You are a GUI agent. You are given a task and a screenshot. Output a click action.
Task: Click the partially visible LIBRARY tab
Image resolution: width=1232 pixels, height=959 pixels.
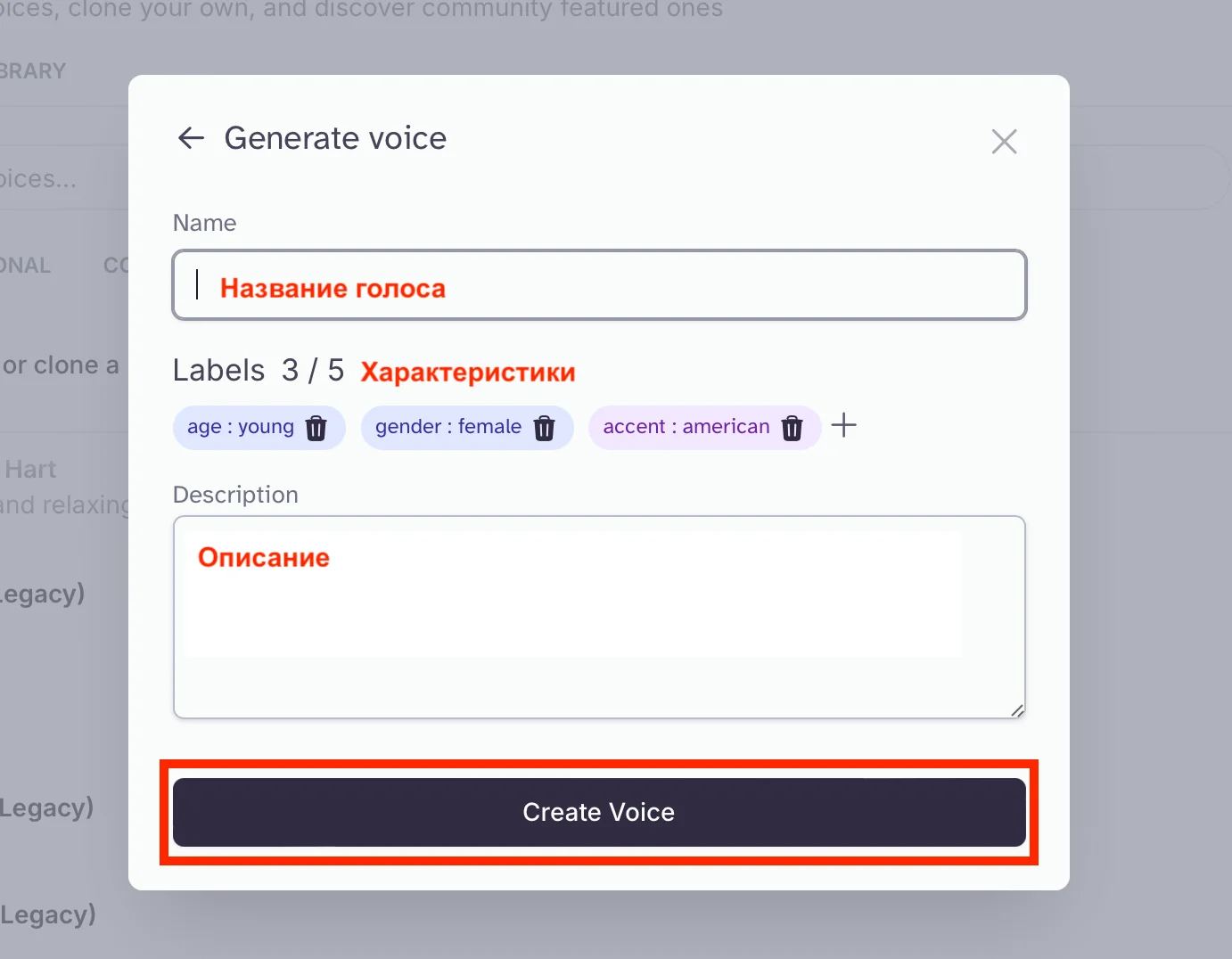coord(33,71)
